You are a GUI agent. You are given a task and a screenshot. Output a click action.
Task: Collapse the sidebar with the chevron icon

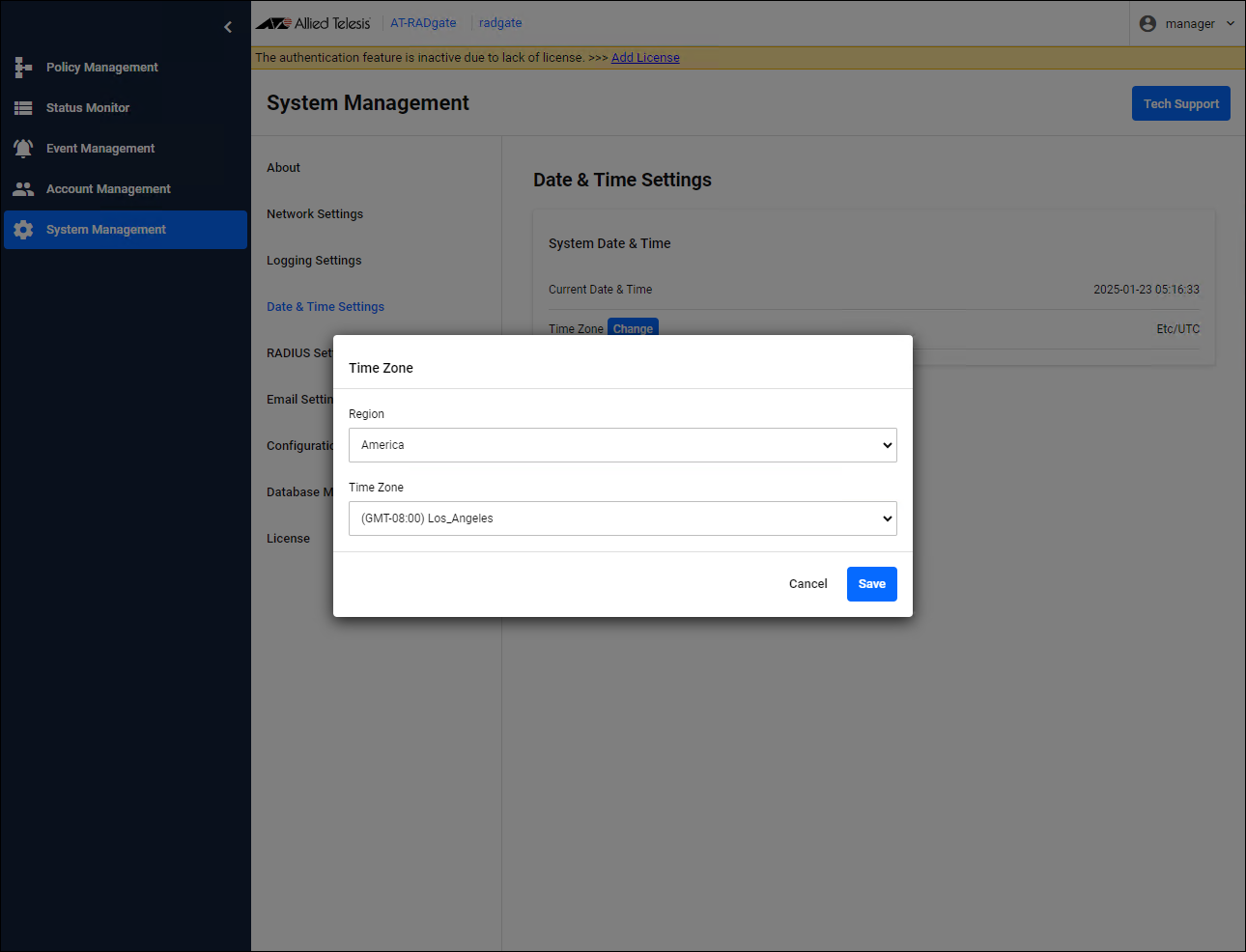228,27
